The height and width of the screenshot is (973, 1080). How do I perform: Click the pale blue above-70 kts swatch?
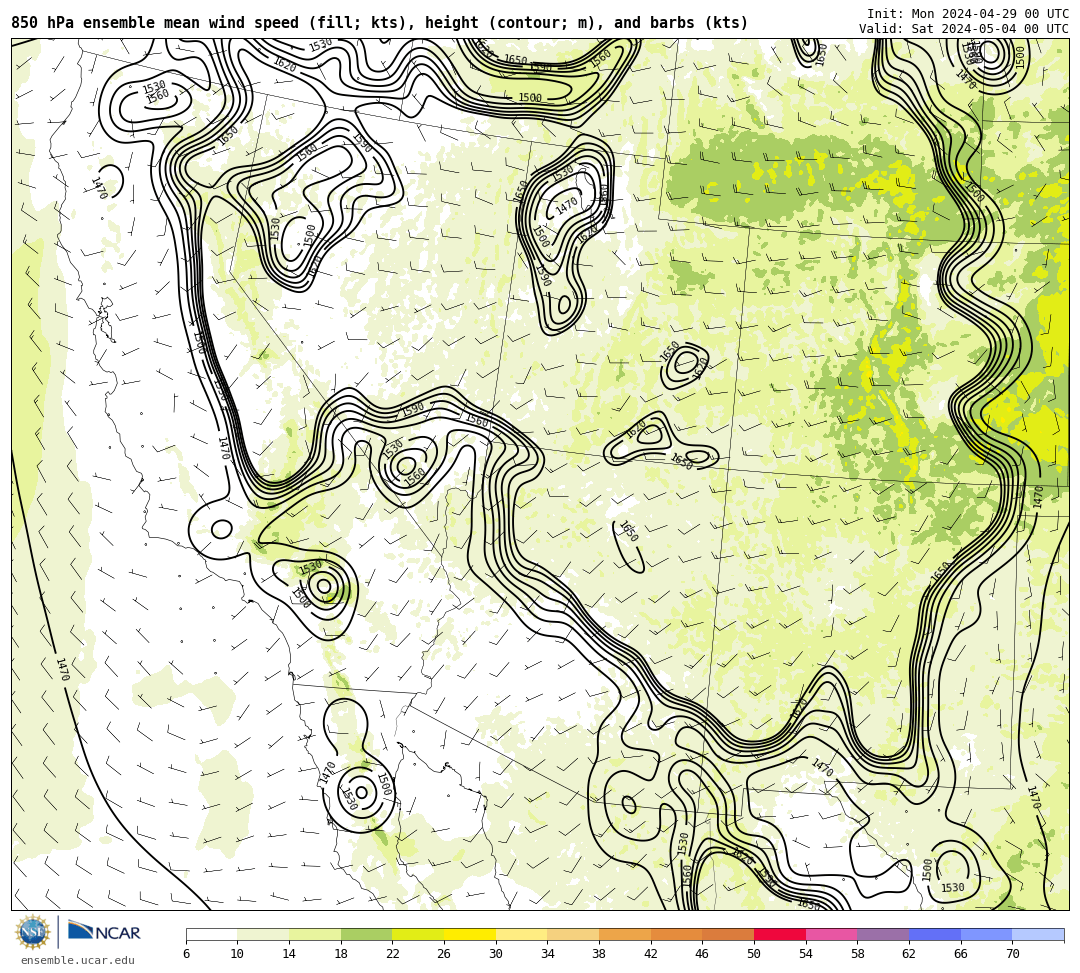[x=1038, y=934]
